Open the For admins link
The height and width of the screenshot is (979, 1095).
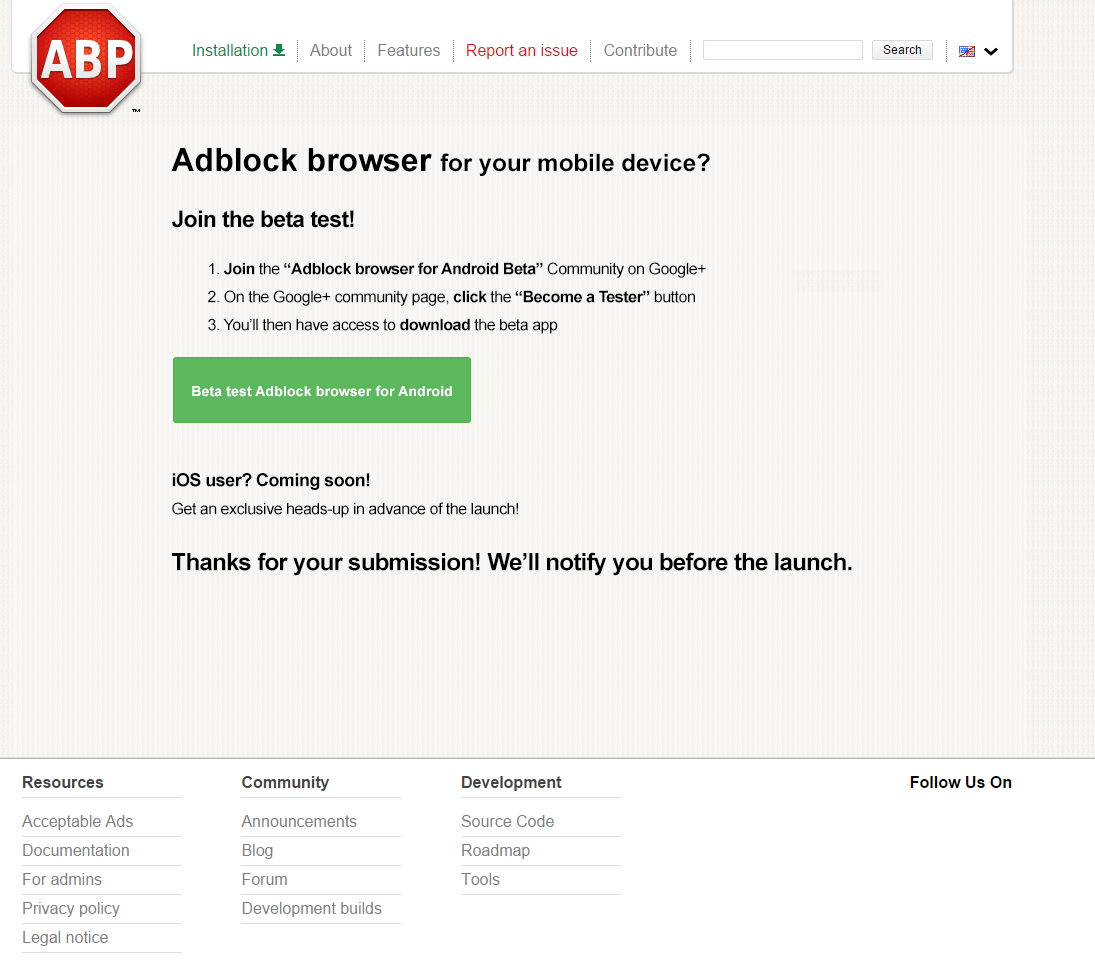(62, 879)
